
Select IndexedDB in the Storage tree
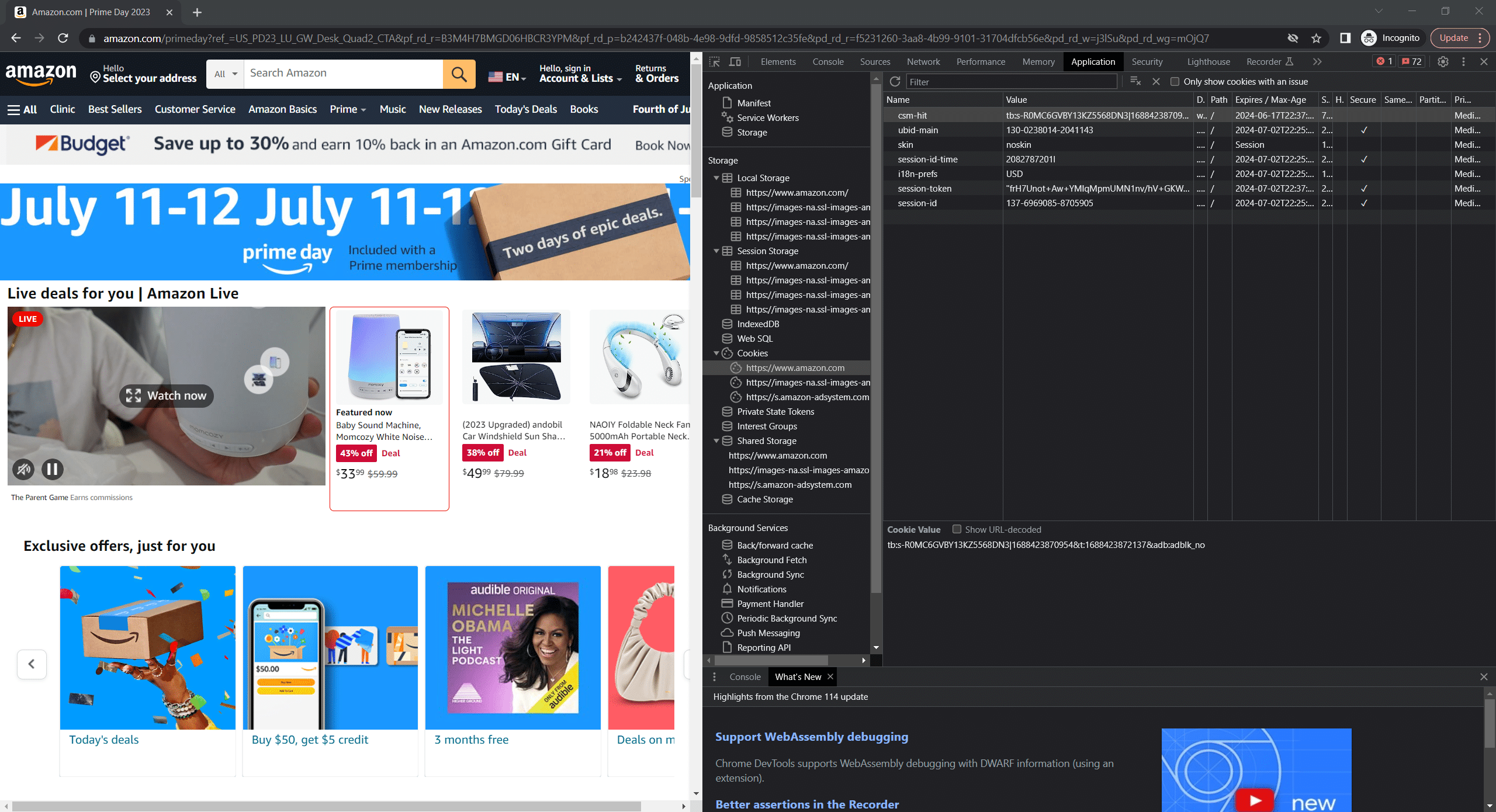click(x=758, y=324)
